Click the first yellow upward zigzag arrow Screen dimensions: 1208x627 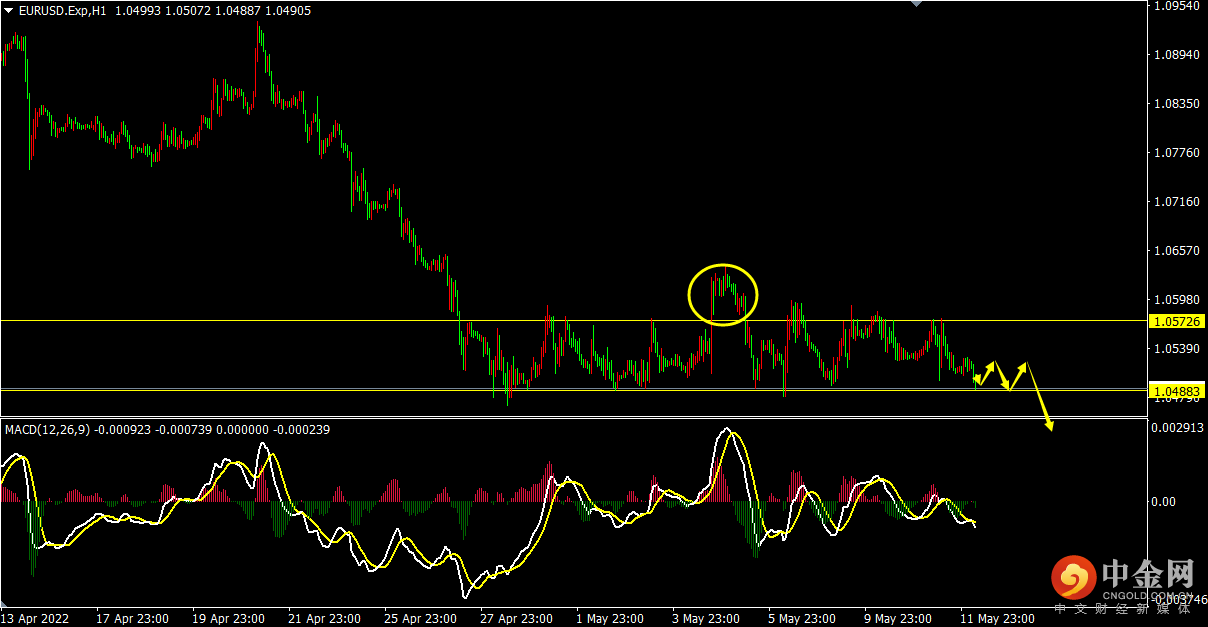click(985, 372)
